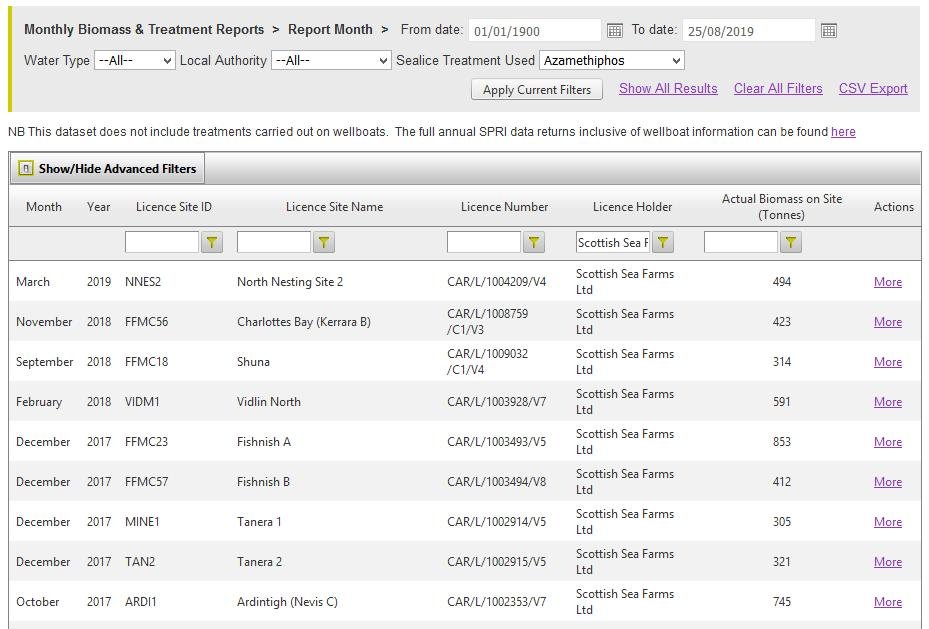Click filter icon for Licence Number
This screenshot has width=929, height=629.
pos(534,242)
